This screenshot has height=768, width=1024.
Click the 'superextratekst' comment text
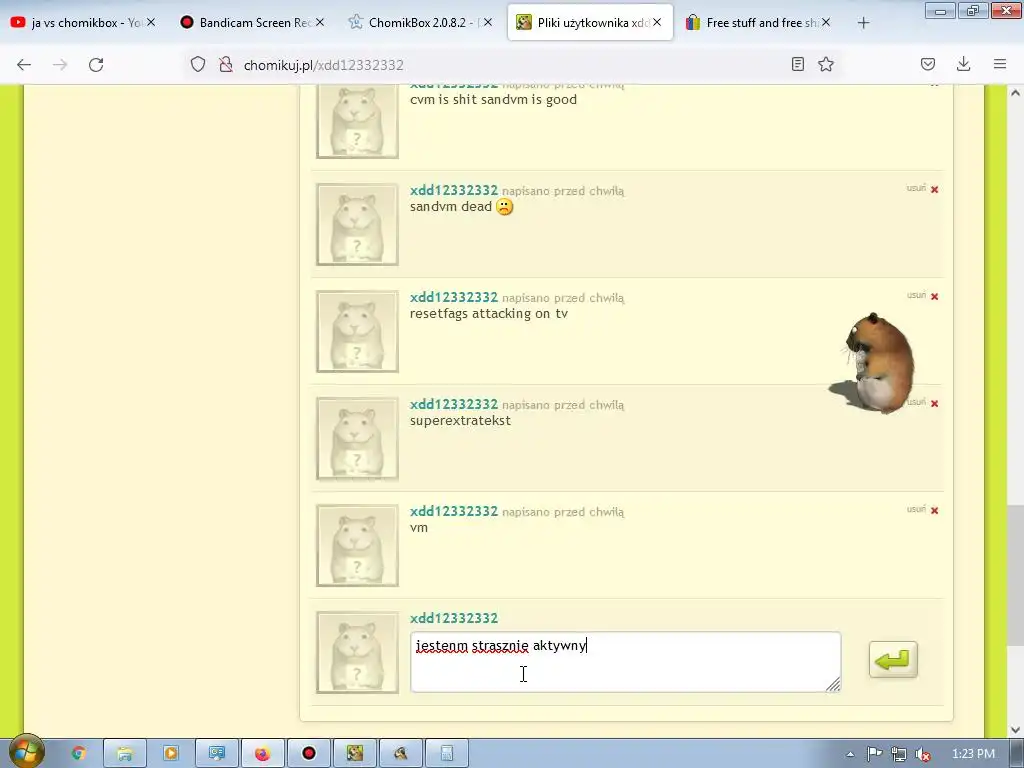click(x=460, y=421)
